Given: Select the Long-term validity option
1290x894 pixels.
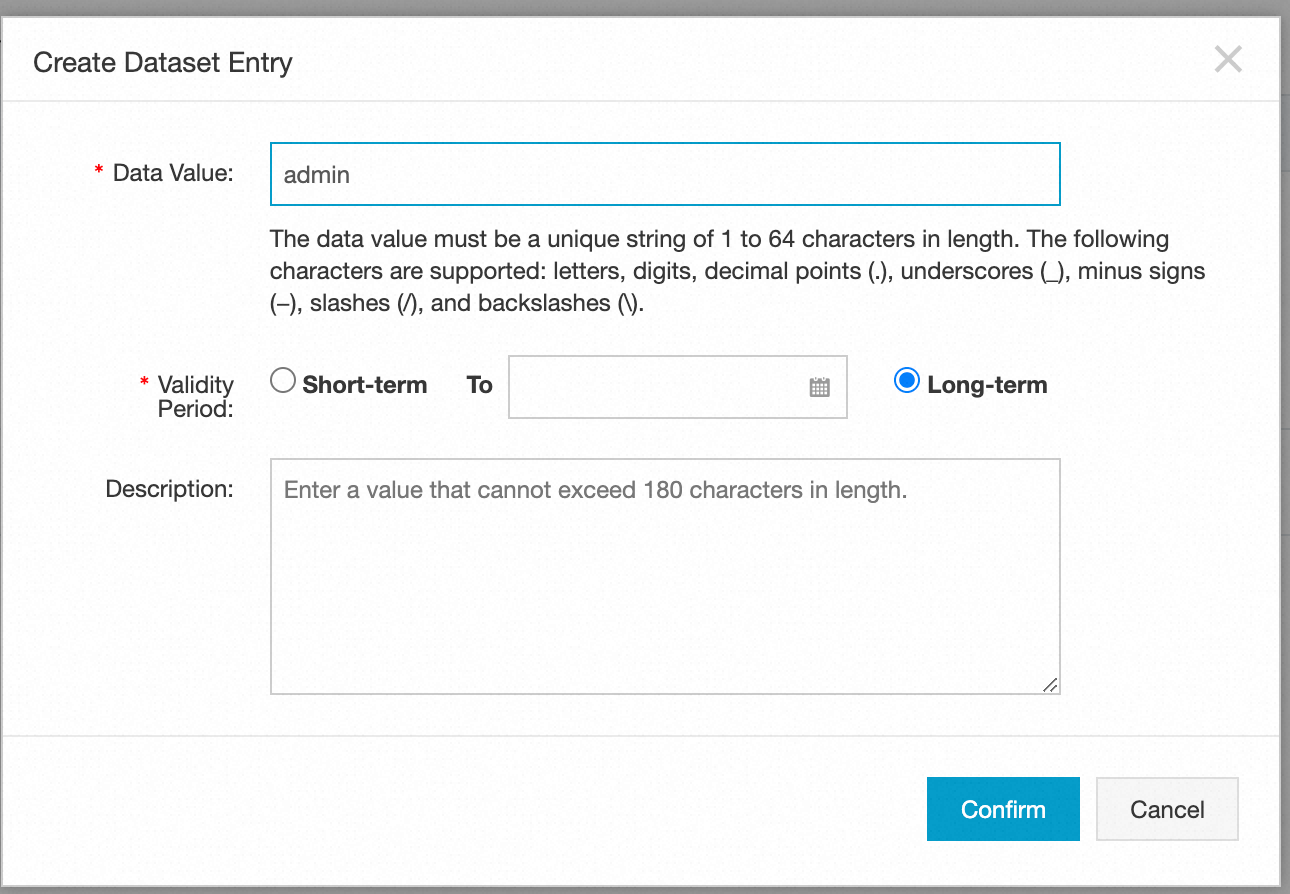Looking at the screenshot, I should 907,381.
